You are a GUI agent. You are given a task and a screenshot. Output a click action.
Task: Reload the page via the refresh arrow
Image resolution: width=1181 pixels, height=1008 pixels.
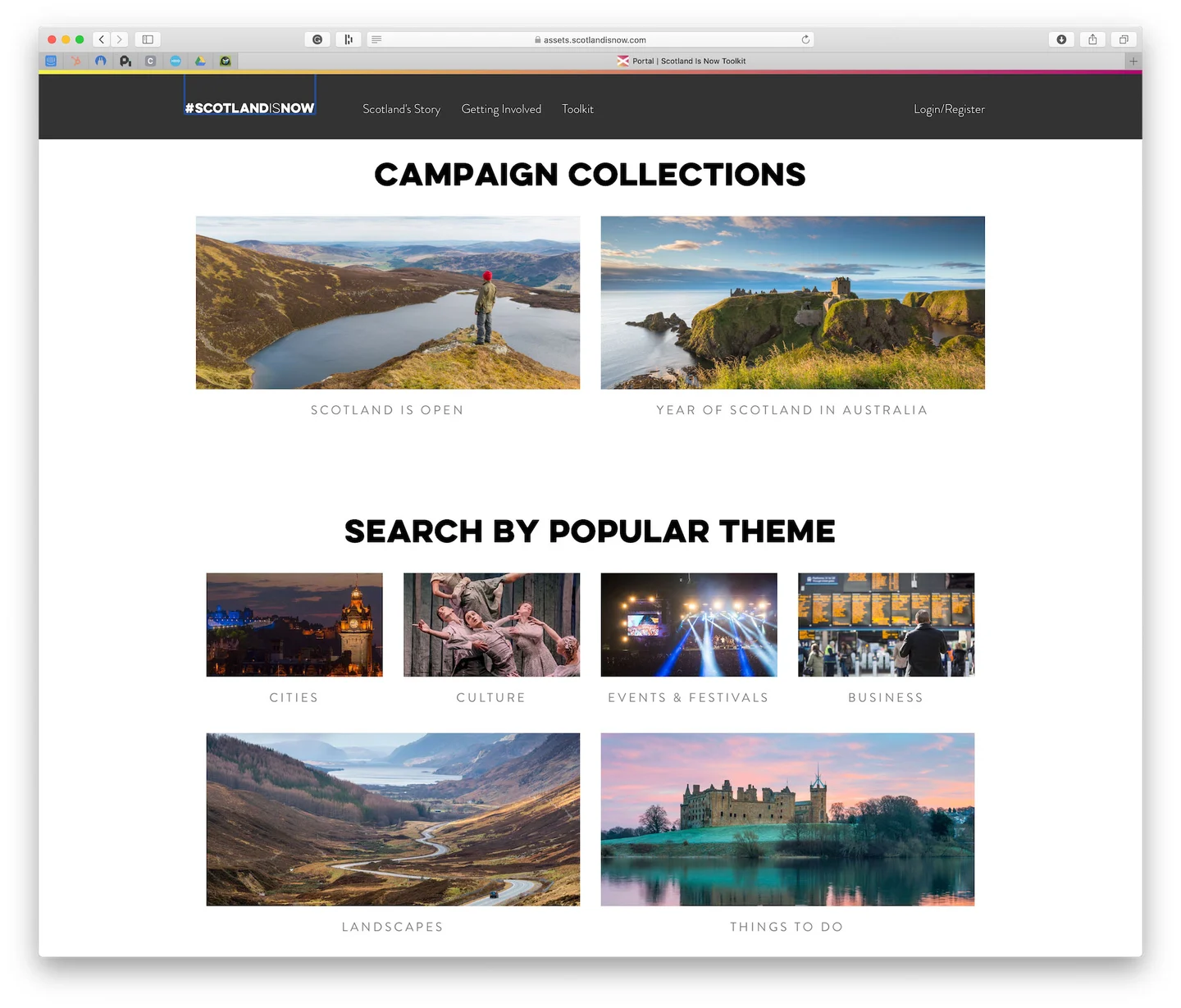(805, 39)
